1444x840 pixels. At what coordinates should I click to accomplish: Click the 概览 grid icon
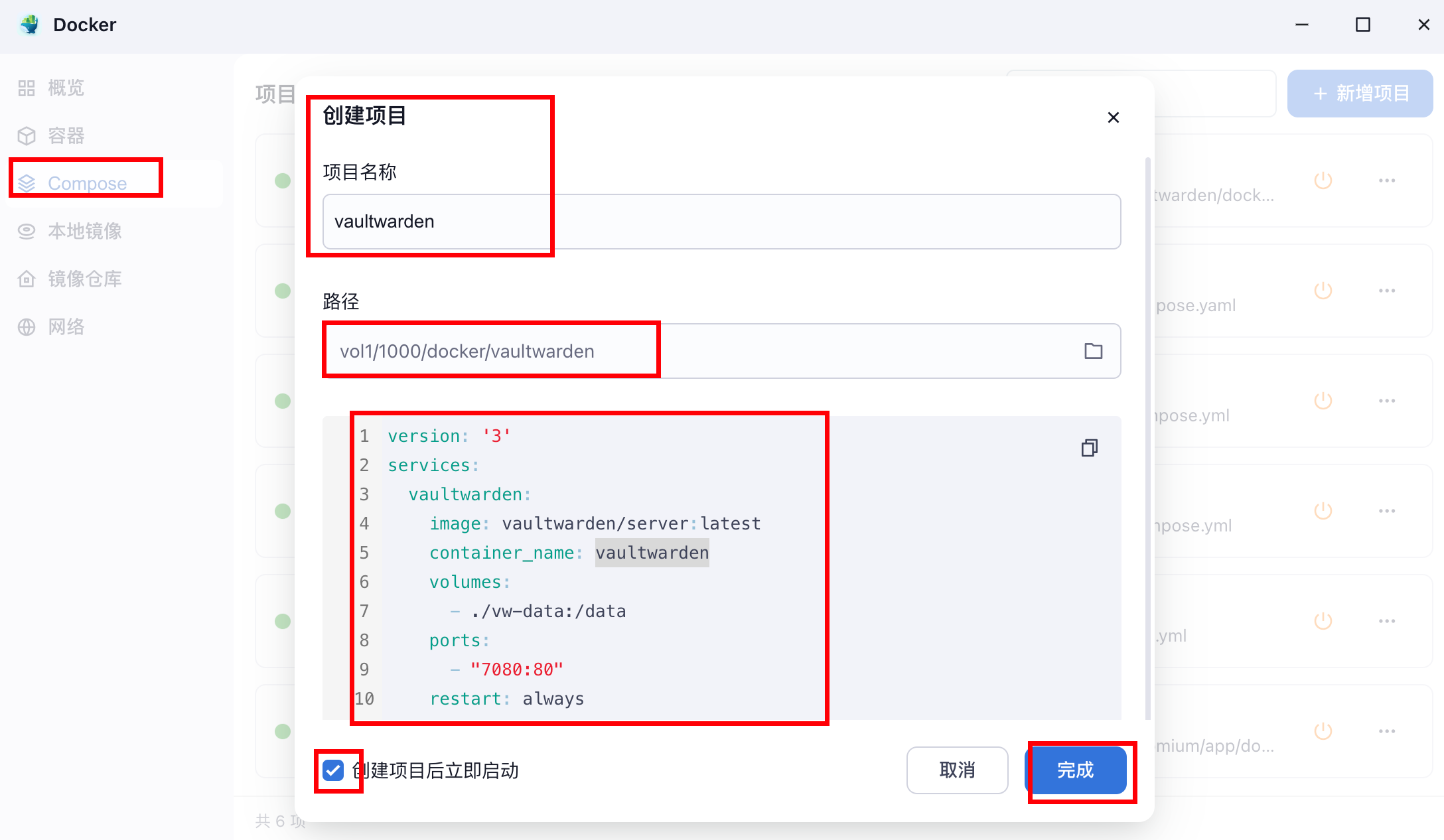(27, 88)
